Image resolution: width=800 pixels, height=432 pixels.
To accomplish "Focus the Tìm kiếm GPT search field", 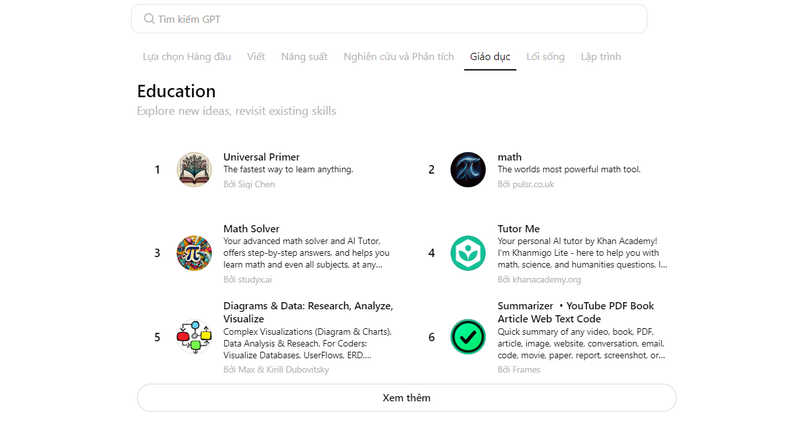I will click(x=389, y=19).
